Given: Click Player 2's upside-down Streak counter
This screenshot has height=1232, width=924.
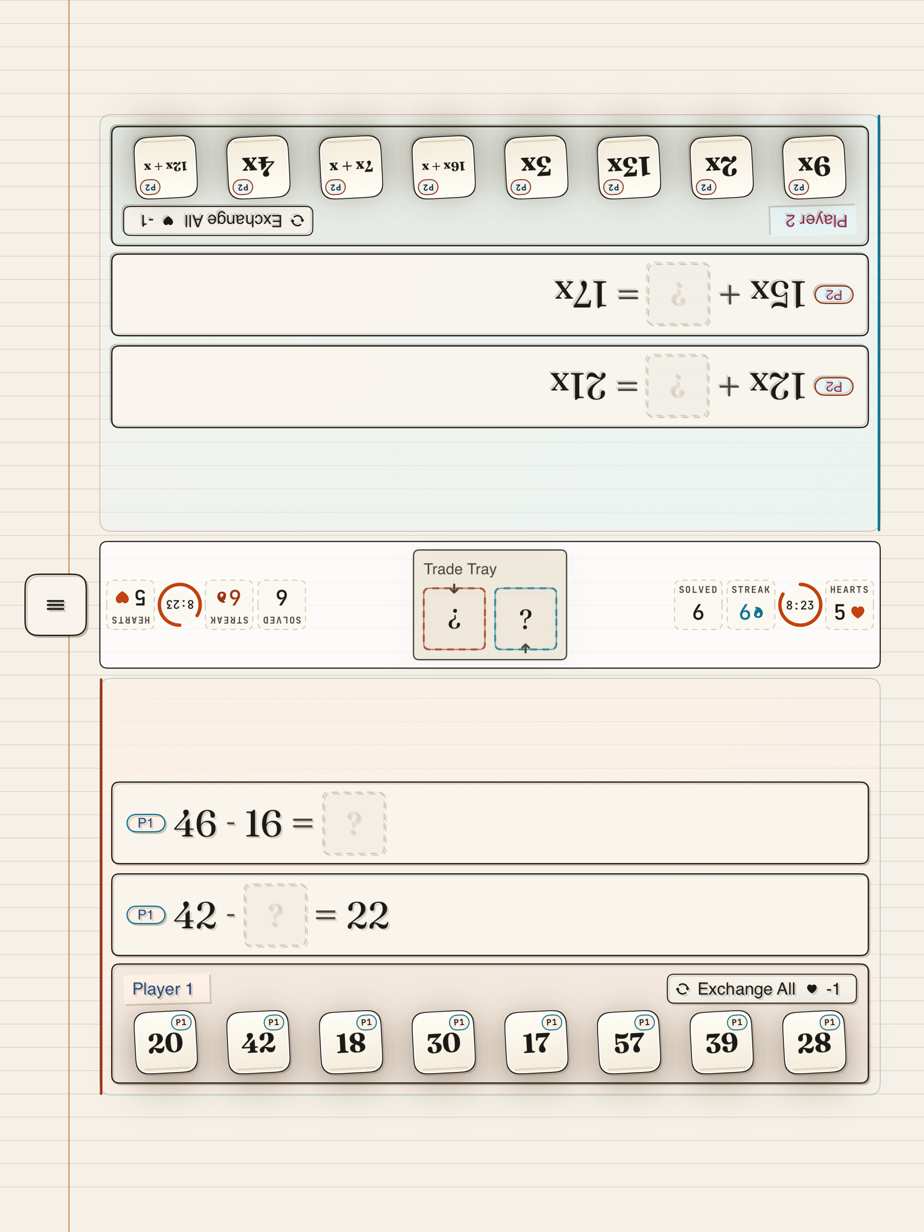Looking at the screenshot, I should pyautogui.click(x=229, y=604).
